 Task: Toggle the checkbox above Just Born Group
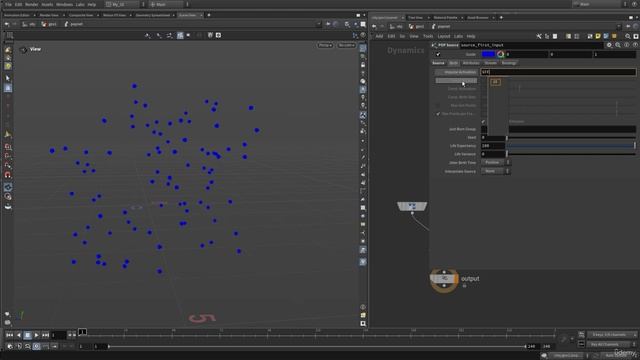[484, 122]
